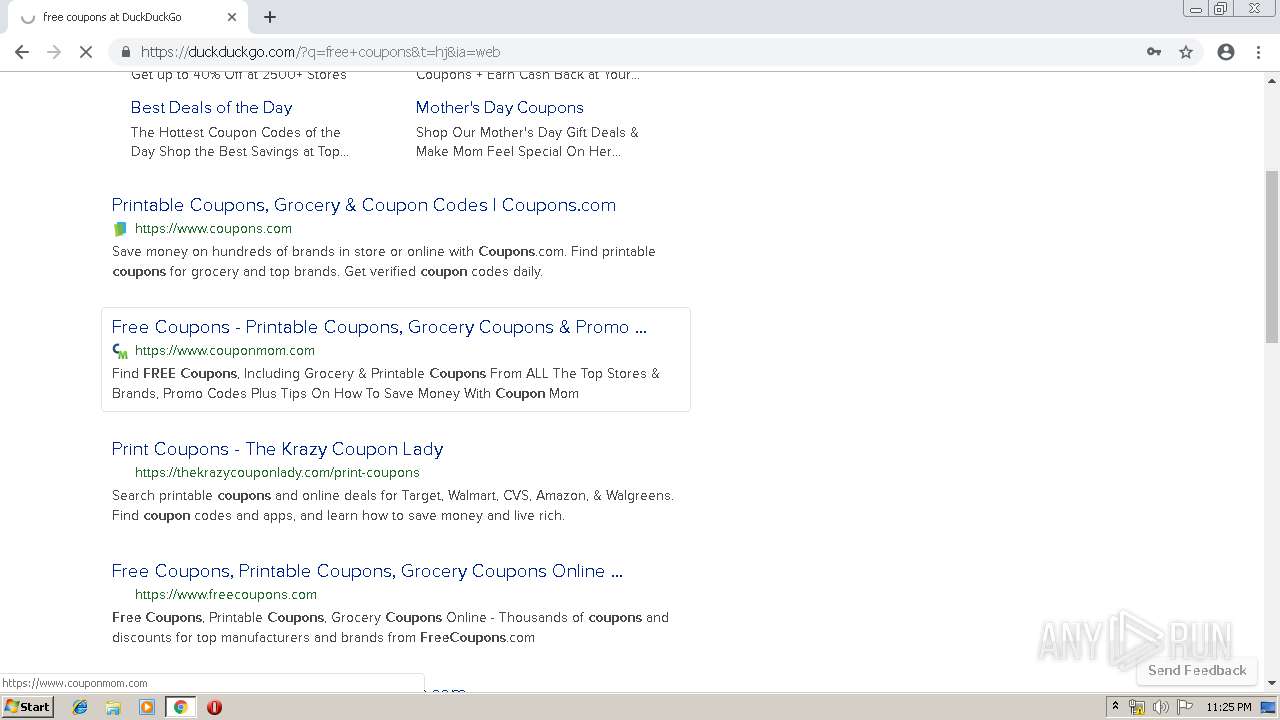Open the FreeCoupons.com result title
The width and height of the screenshot is (1280, 720).
tap(367, 571)
